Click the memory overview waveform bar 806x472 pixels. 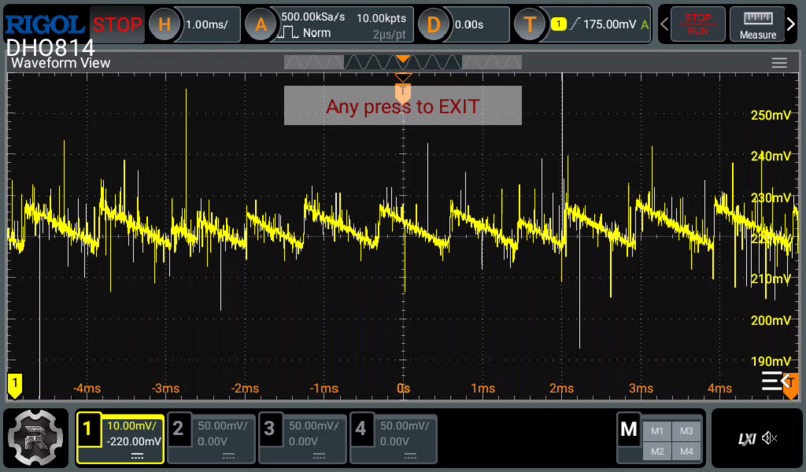pyautogui.click(x=402, y=63)
